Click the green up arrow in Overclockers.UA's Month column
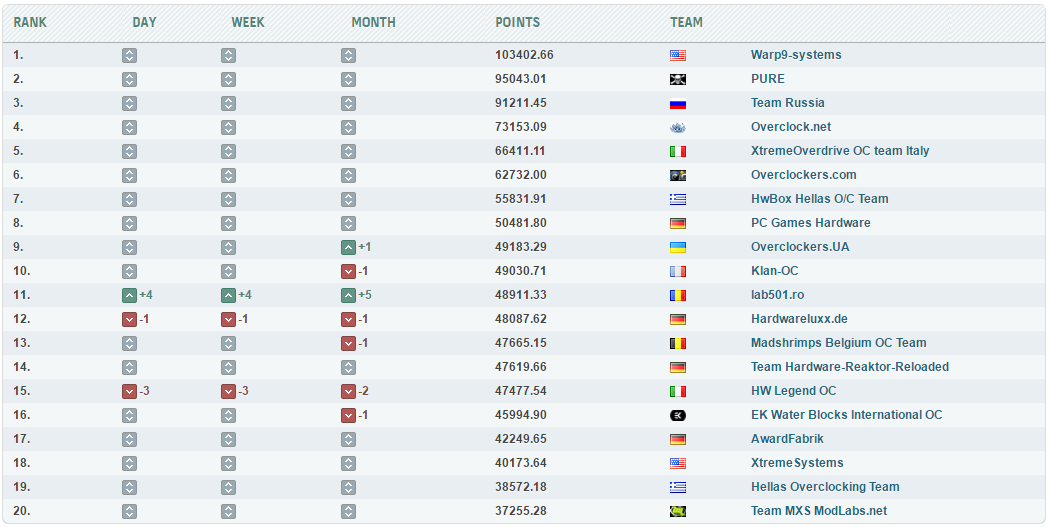 (348, 247)
